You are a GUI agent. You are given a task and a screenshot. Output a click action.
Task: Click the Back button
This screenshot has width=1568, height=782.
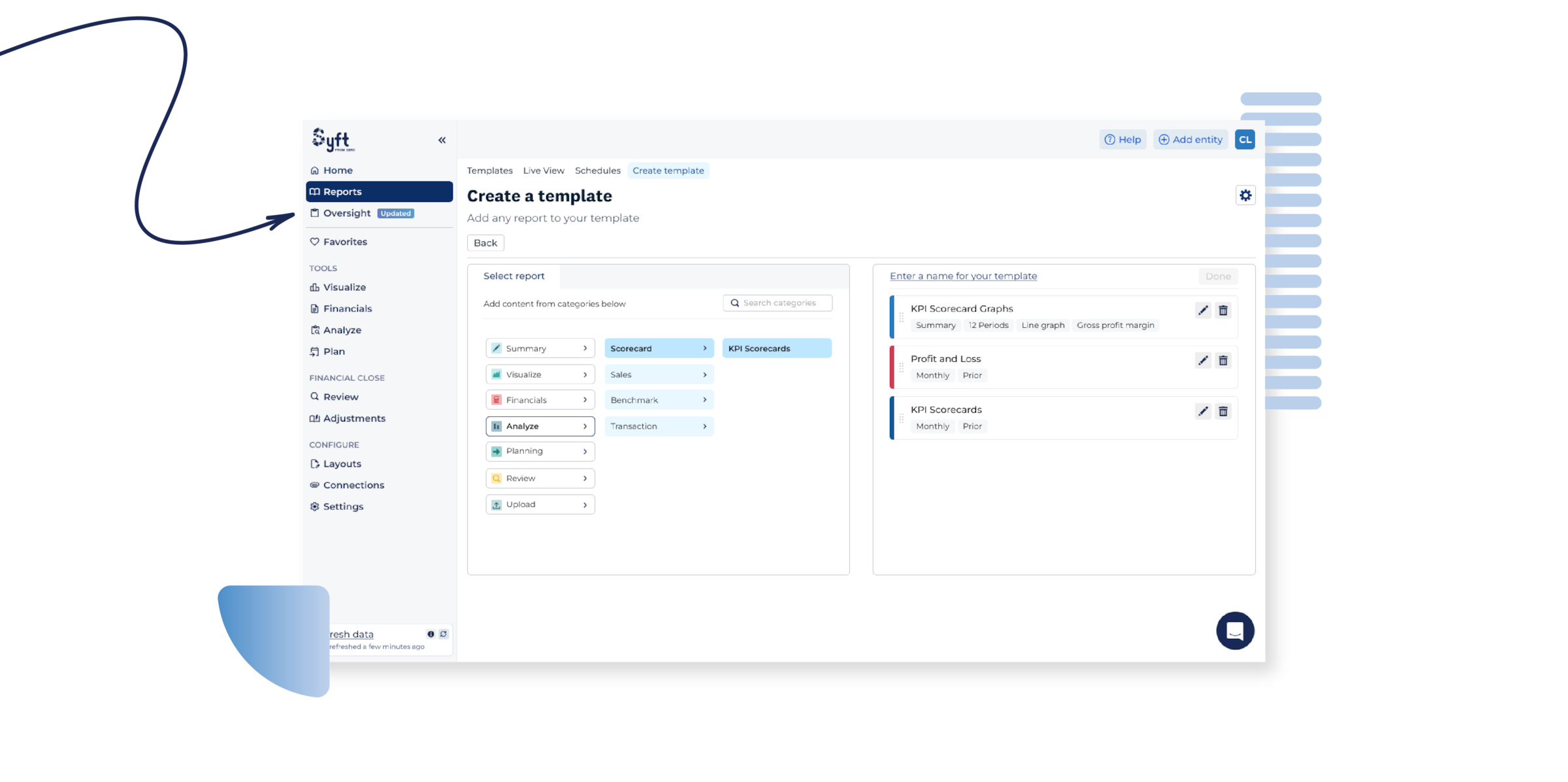[x=485, y=243]
